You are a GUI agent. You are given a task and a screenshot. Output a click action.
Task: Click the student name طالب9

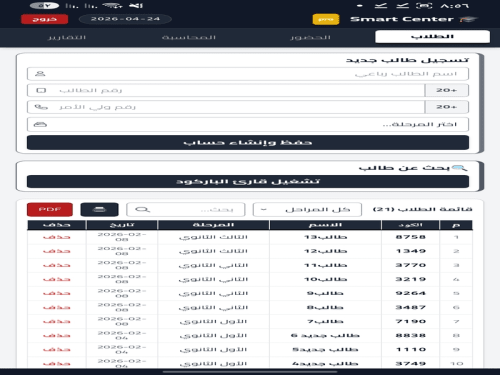pos(325,293)
